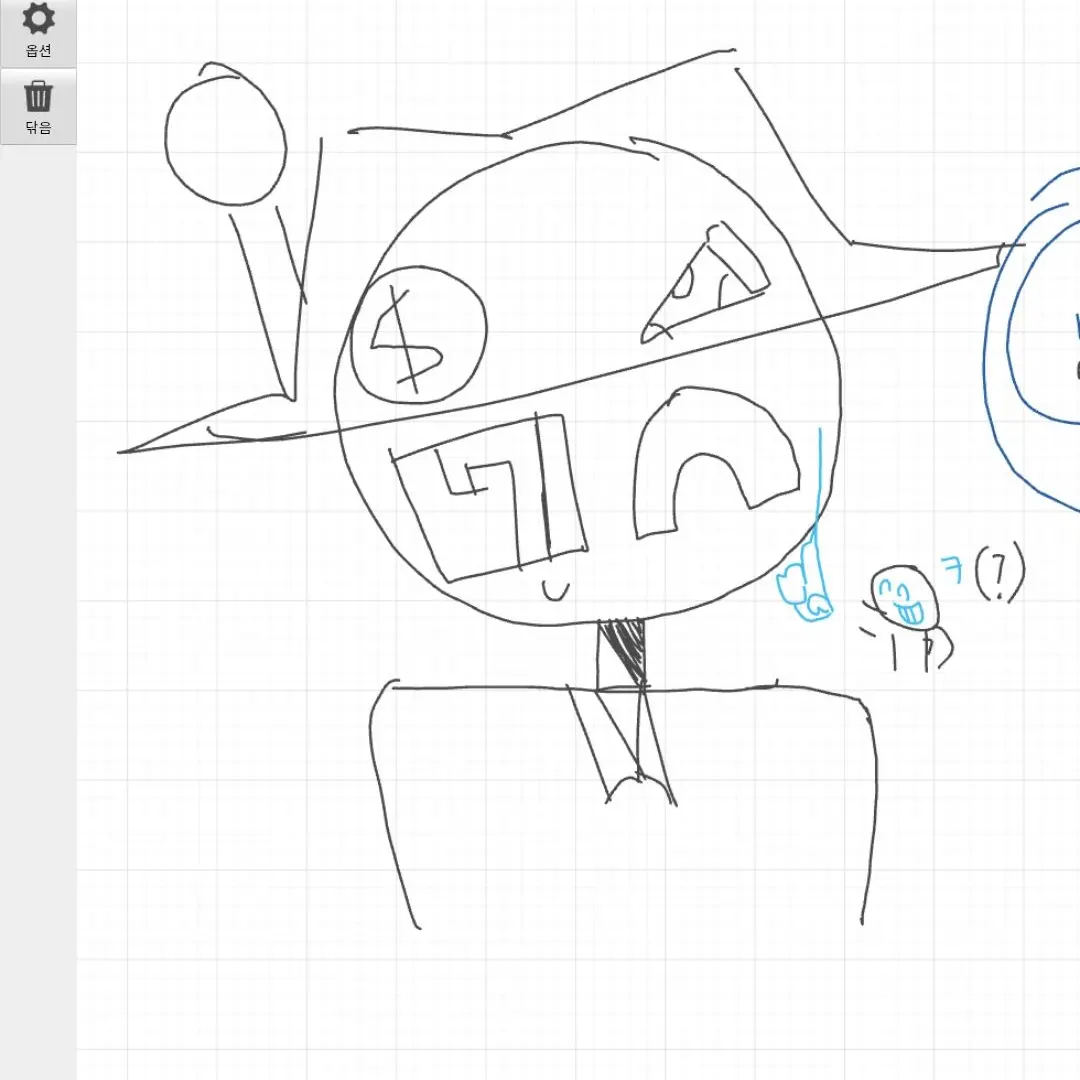This screenshot has height=1080, width=1080.
Task: Open the 옵션 settings gear button
Action: [38, 32]
